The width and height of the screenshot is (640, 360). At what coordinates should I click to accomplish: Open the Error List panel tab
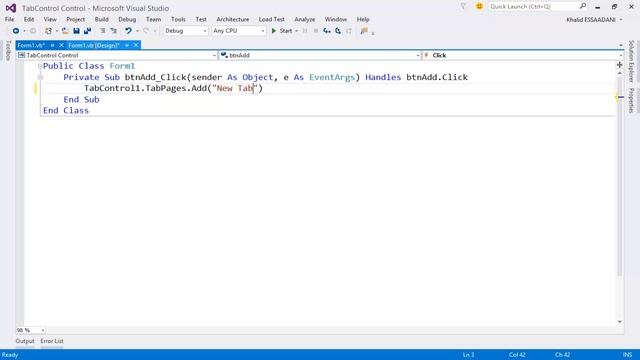point(52,341)
